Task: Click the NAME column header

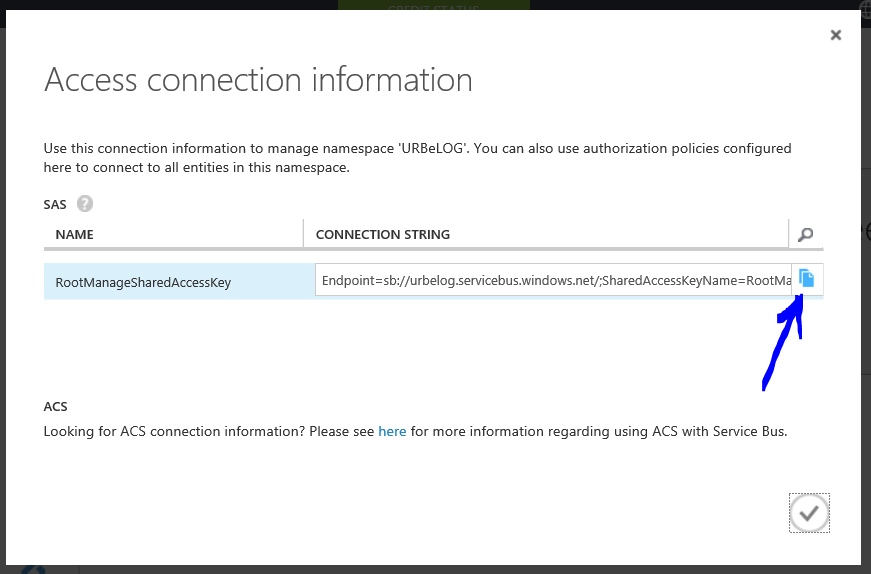Action: coord(74,234)
